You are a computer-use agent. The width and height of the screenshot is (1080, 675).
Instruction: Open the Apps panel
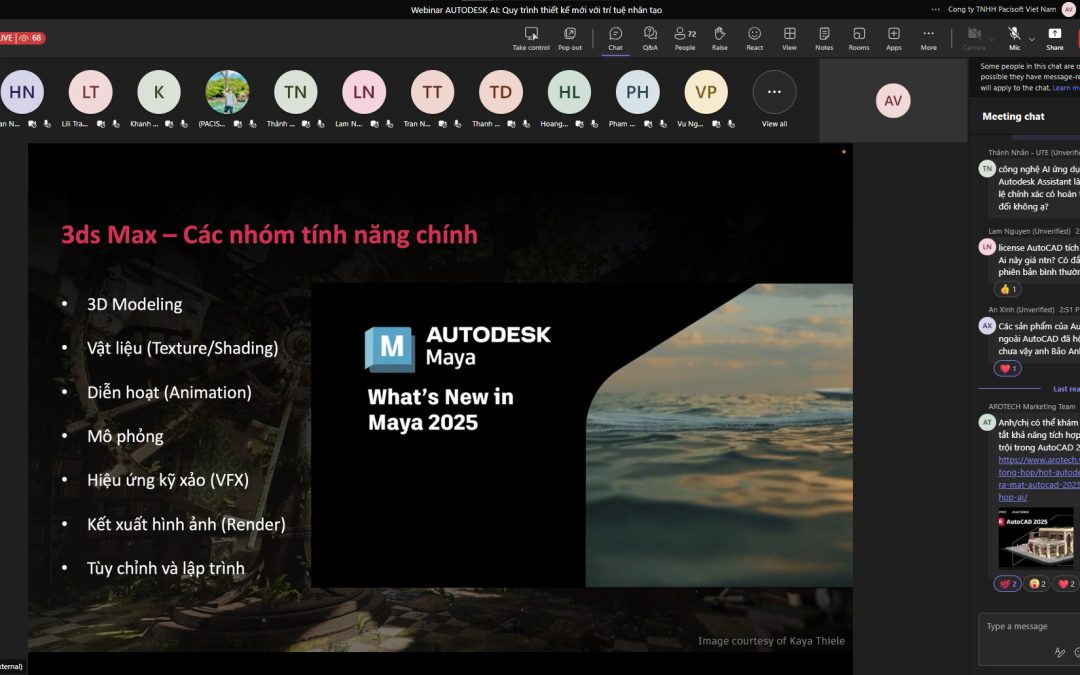(893, 39)
